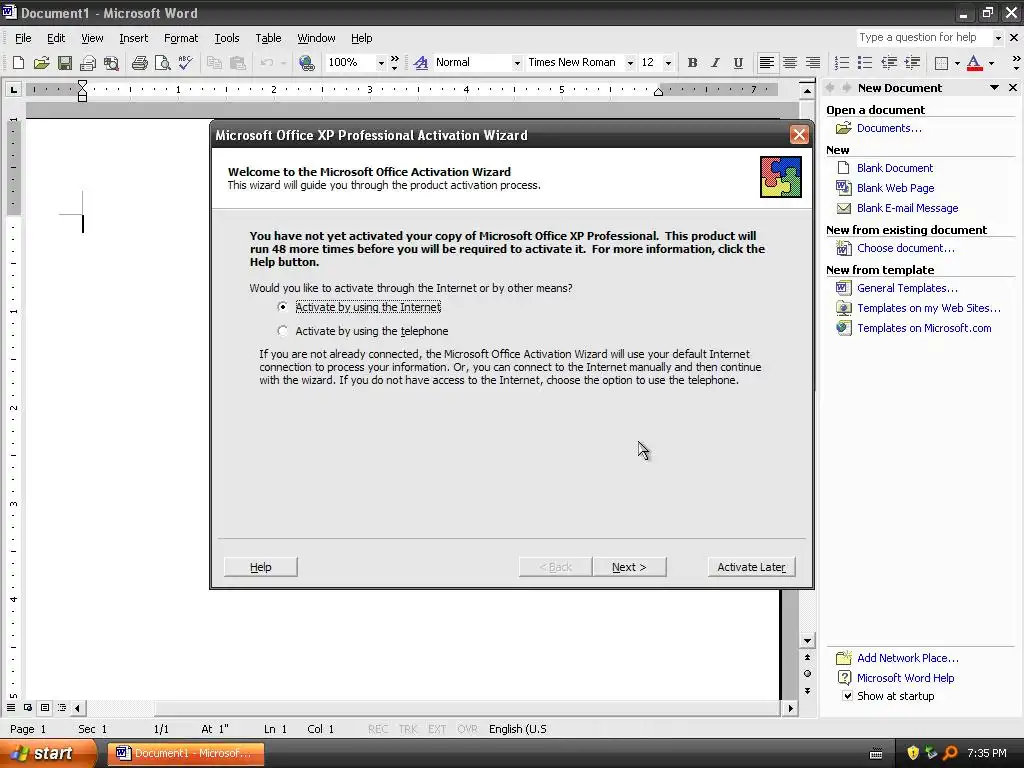Open the border style dropdown arrow
The image size is (1024, 768).
(x=957, y=63)
